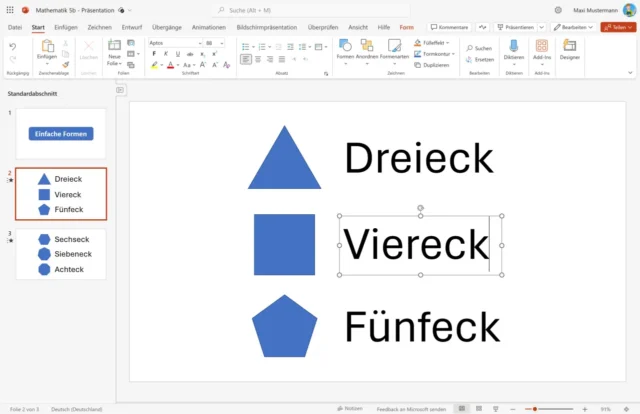640x414 pixels.
Task: Open the Add-Ins gallery
Action: click(x=541, y=50)
